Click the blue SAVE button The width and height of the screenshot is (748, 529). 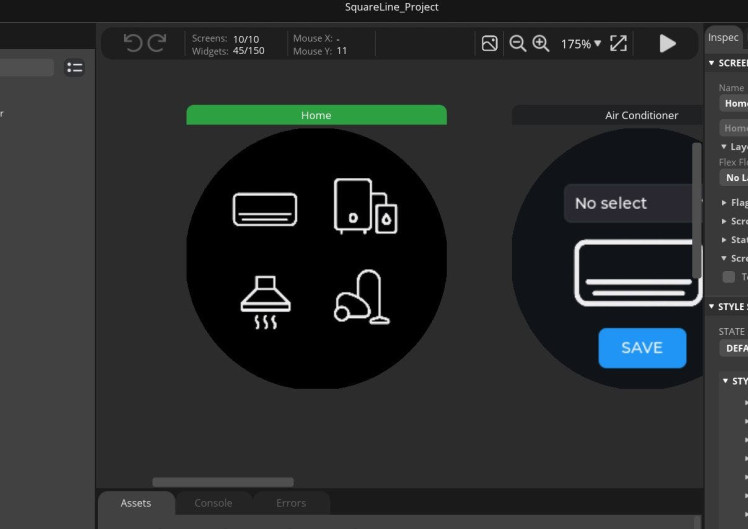[642, 348]
